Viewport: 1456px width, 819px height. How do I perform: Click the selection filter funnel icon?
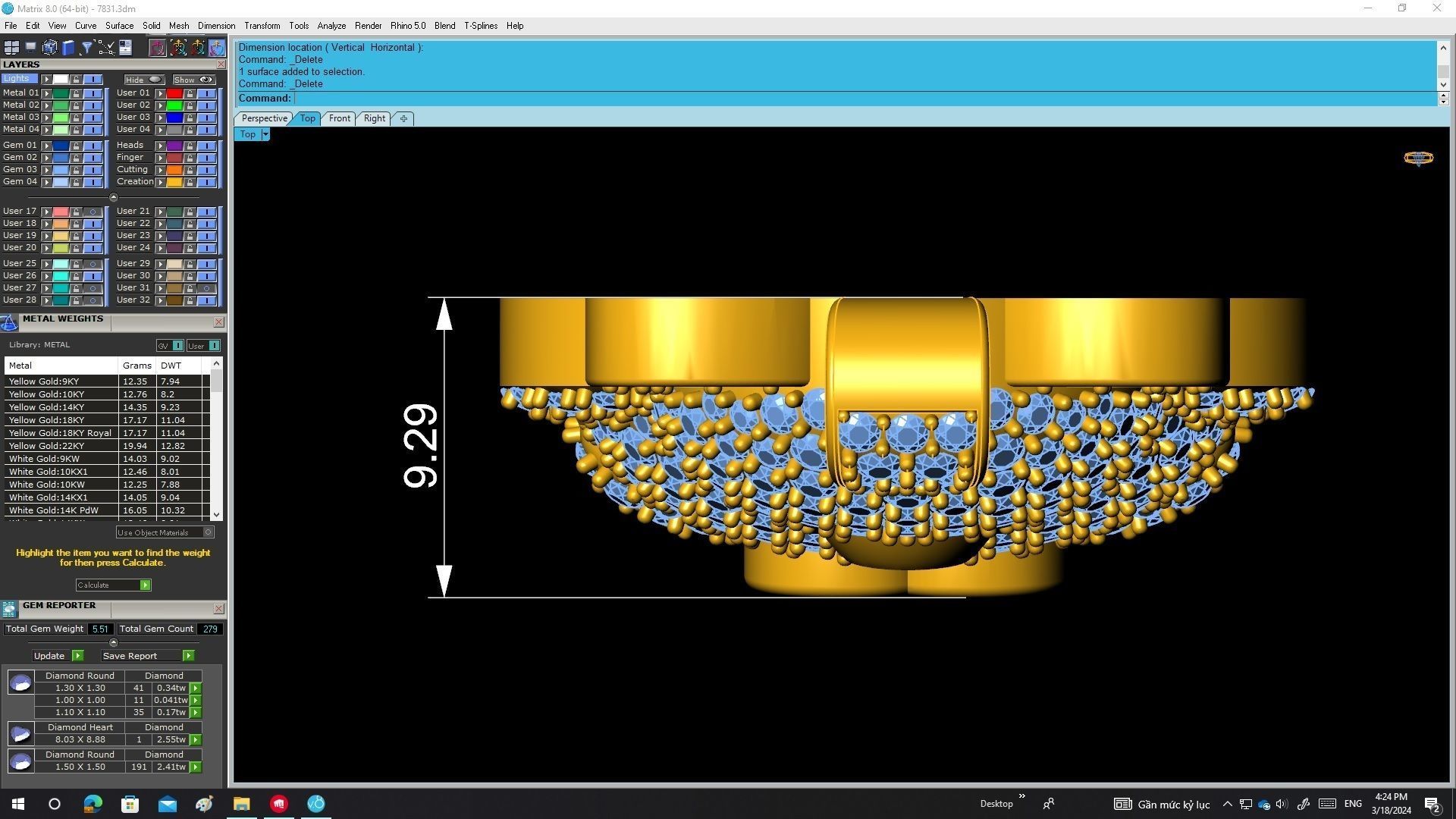pyautogui.click(x=87, y=48)
